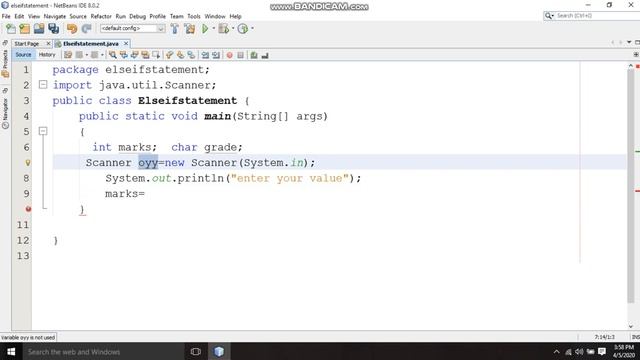Toggle Rectangular Selection mode
The height and width of the screenshot is (360, 640).
(156, 55)
